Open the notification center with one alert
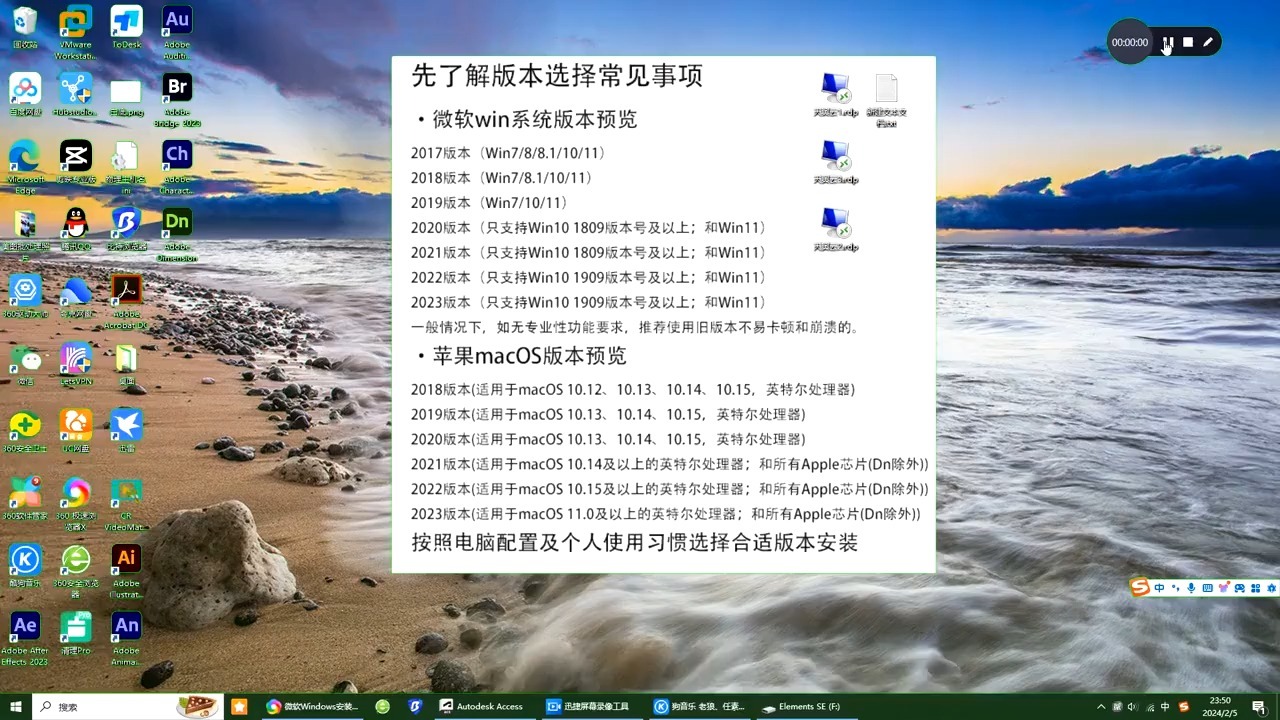Viewport: 1280px width, 720px height. point(1261,707)
